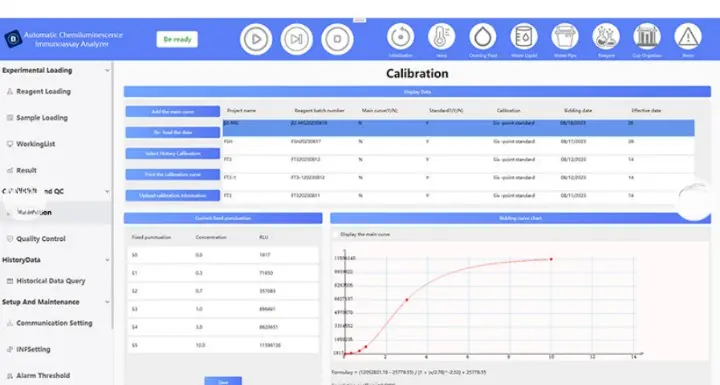Click the play/start run button
The height and width of the screenshot is (385, 720).
[256, 39]
